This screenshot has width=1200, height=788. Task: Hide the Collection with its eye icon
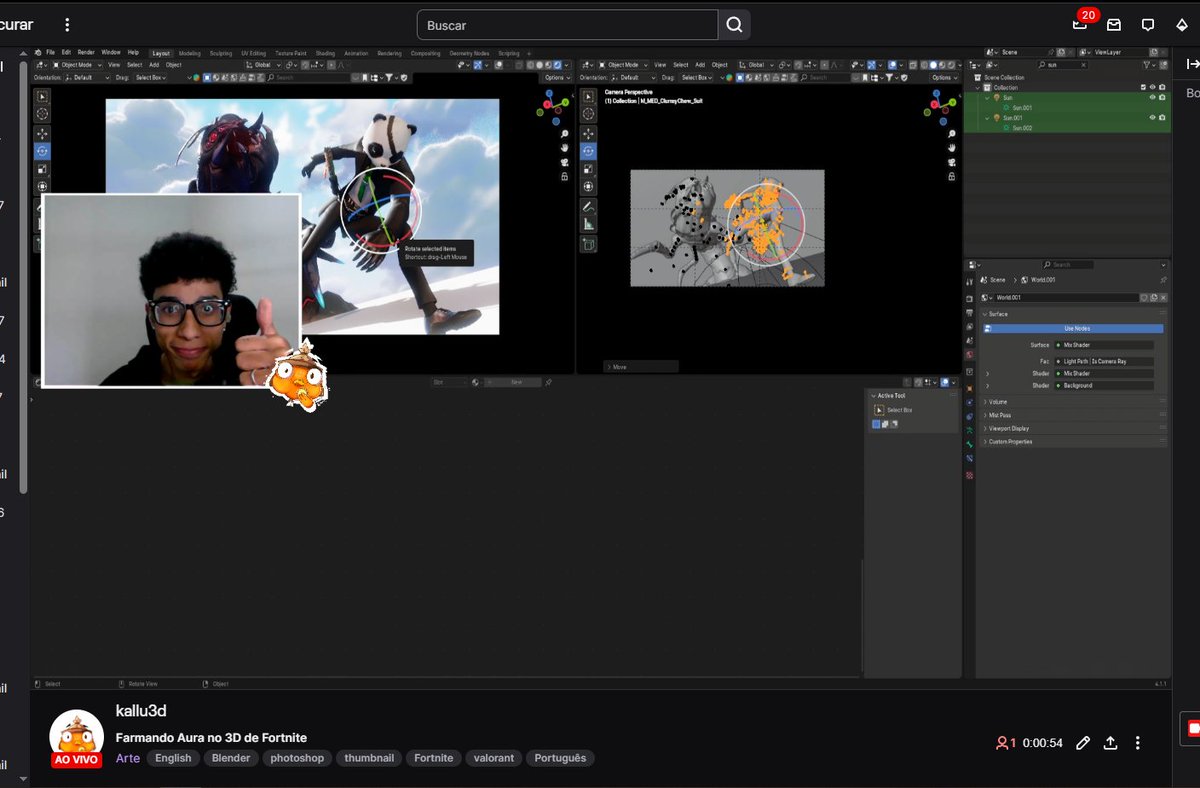coord(1153,87)
